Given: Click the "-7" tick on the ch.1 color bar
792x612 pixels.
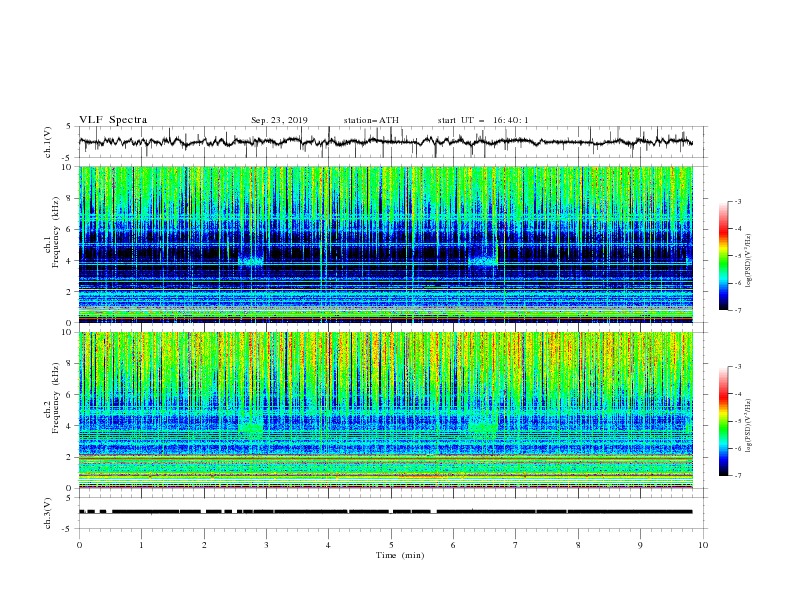Looking at the screenshot, I should click(737, 310).
